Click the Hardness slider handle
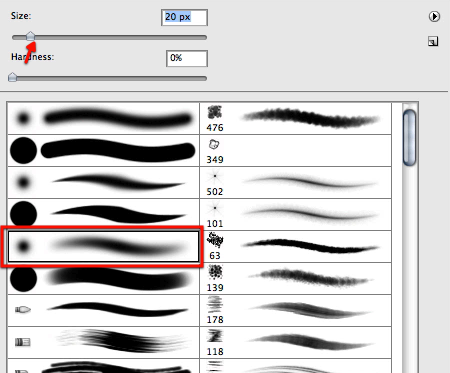 pos(12,77)
